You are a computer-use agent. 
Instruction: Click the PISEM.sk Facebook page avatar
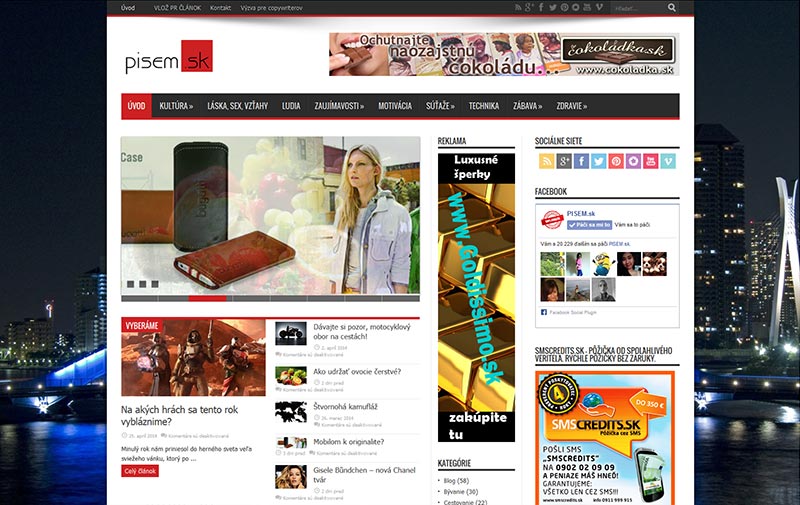[x=552, y=220]
